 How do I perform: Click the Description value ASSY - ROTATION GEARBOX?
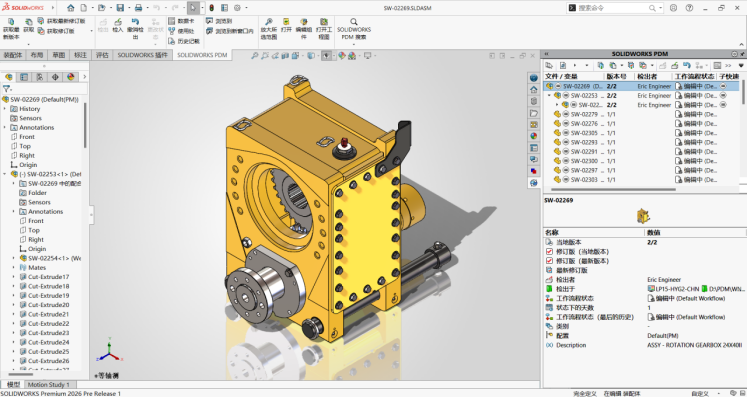click(x=695, y=345)
